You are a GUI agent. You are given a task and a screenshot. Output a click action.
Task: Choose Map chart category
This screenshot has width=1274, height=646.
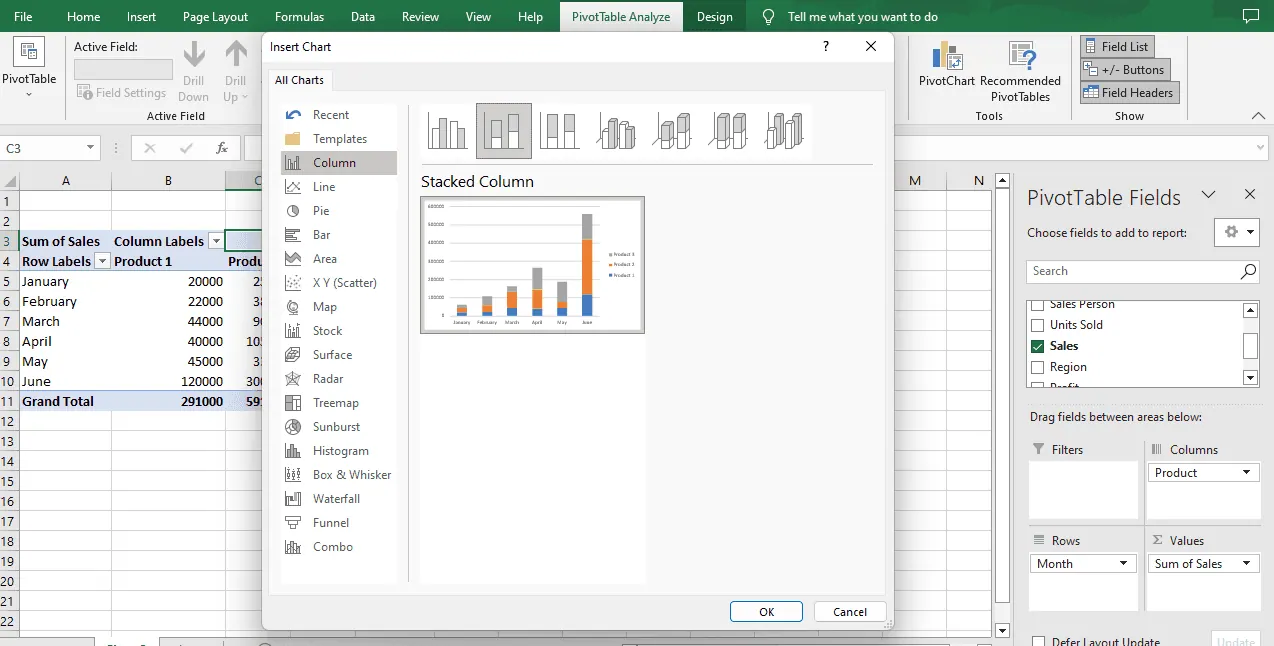pyautogui.click(x=339, y=307)
